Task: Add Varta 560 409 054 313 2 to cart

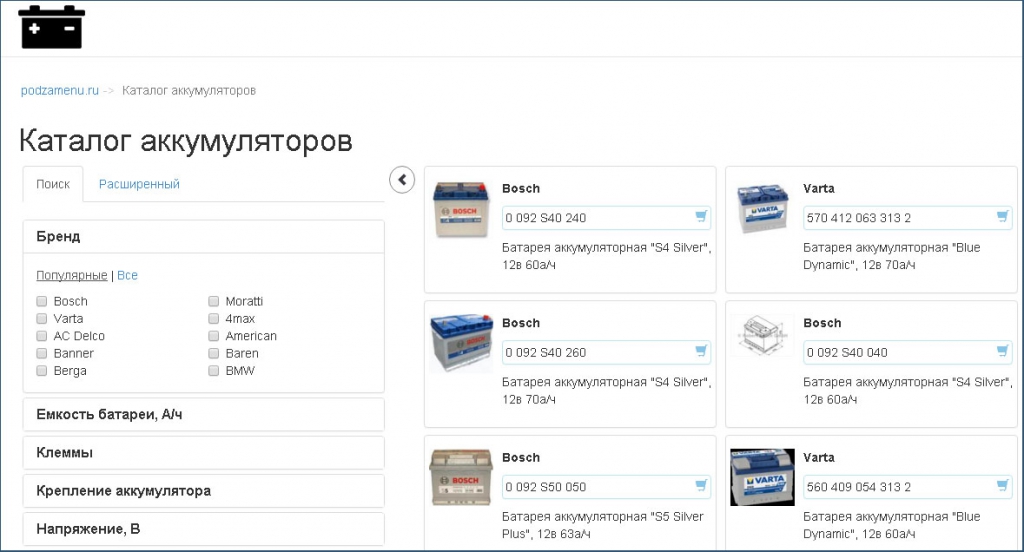Action: [x=1002, y=485]
